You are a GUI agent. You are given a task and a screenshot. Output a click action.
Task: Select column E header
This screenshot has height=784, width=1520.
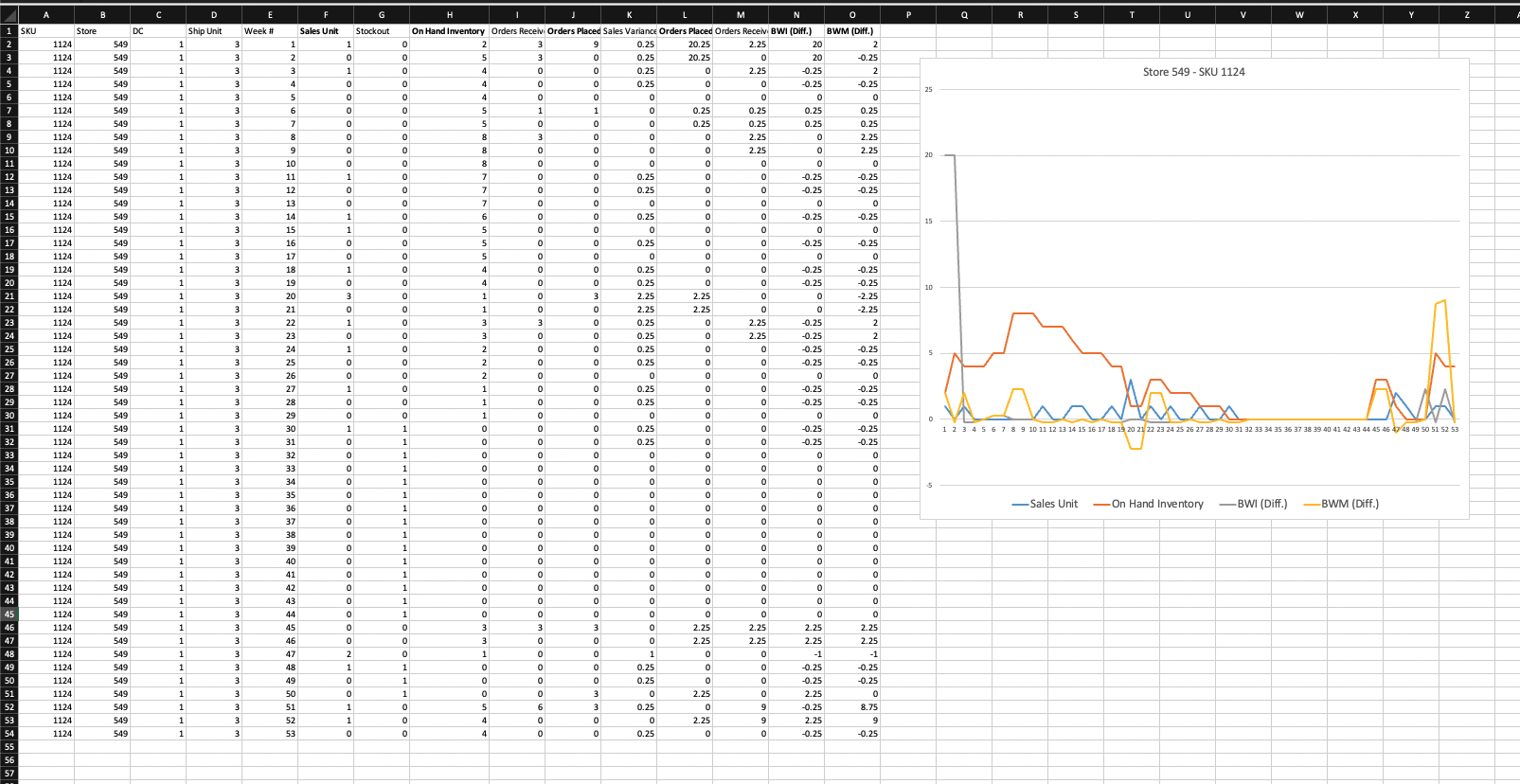click(x=270, y=15)
